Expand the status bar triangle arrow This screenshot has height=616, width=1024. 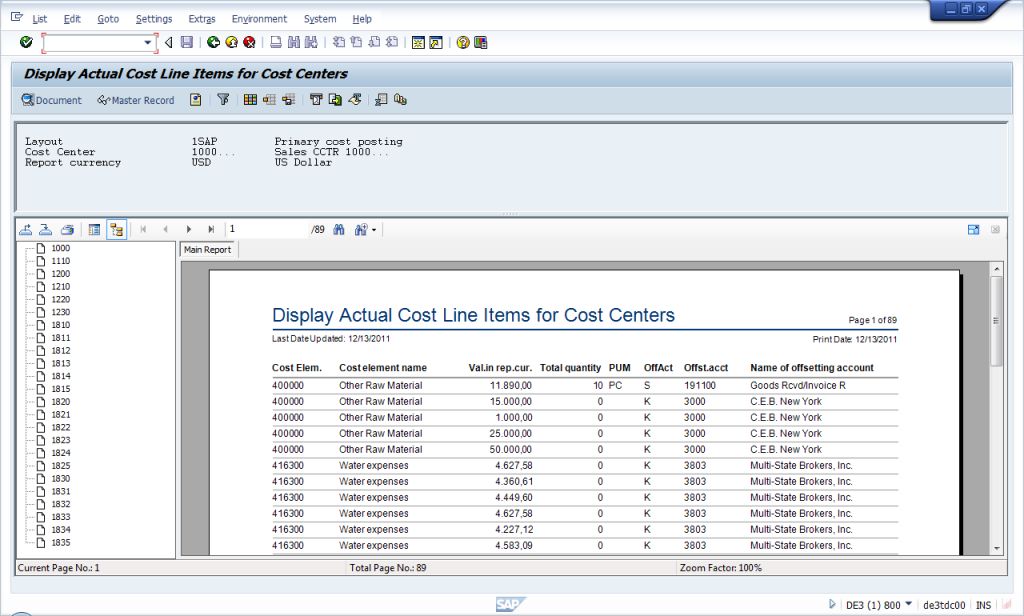tap(832, 604)
